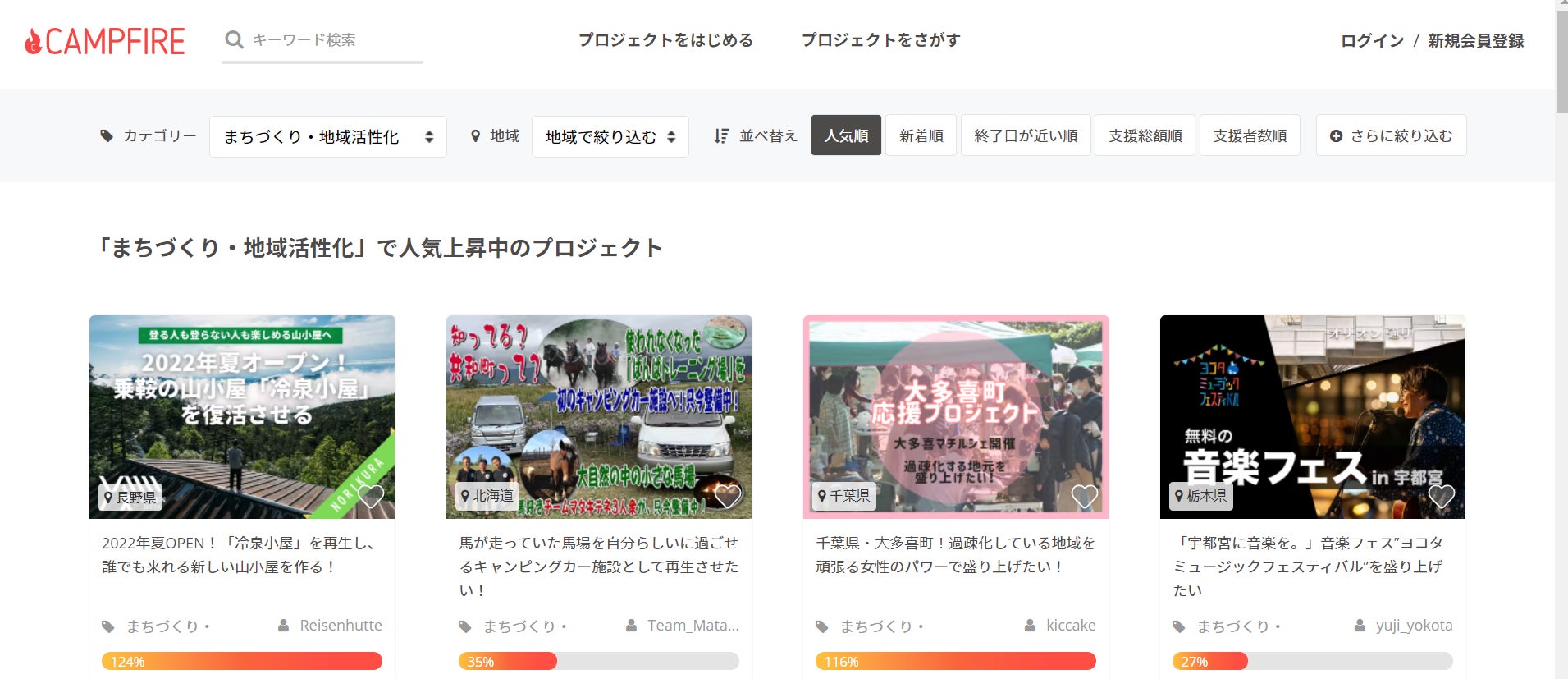Click plus icon on さらに絞り込む

point(1336,135)
